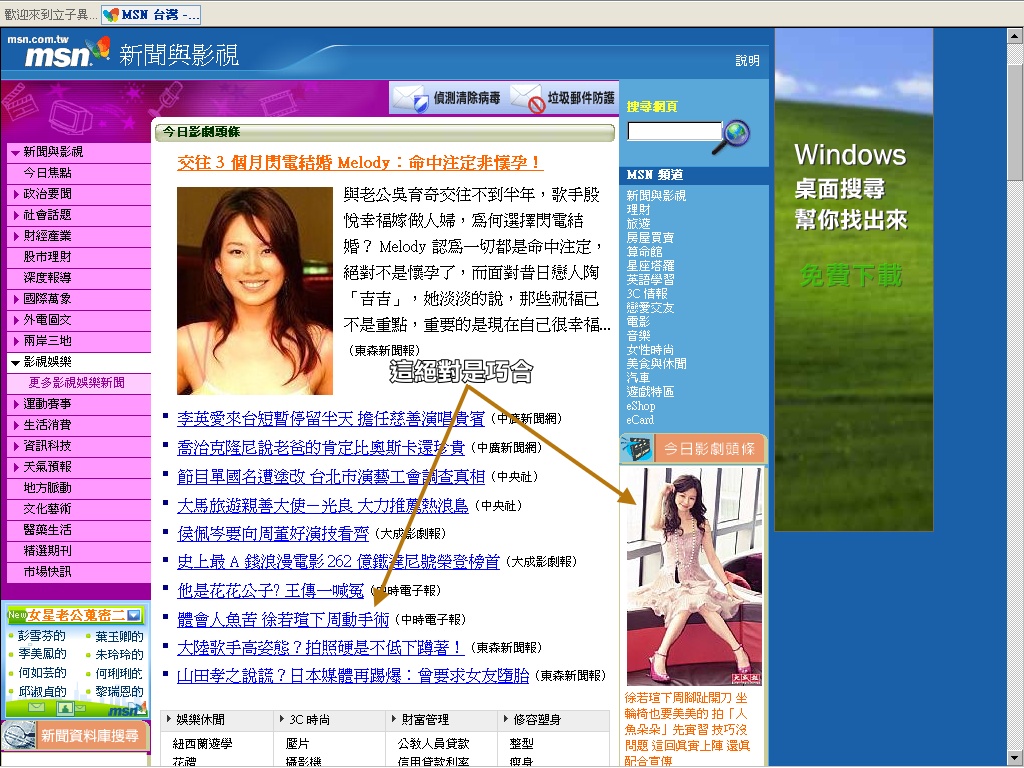Open article 李英愛來台短暫停留半天

(x=330, y=419)
